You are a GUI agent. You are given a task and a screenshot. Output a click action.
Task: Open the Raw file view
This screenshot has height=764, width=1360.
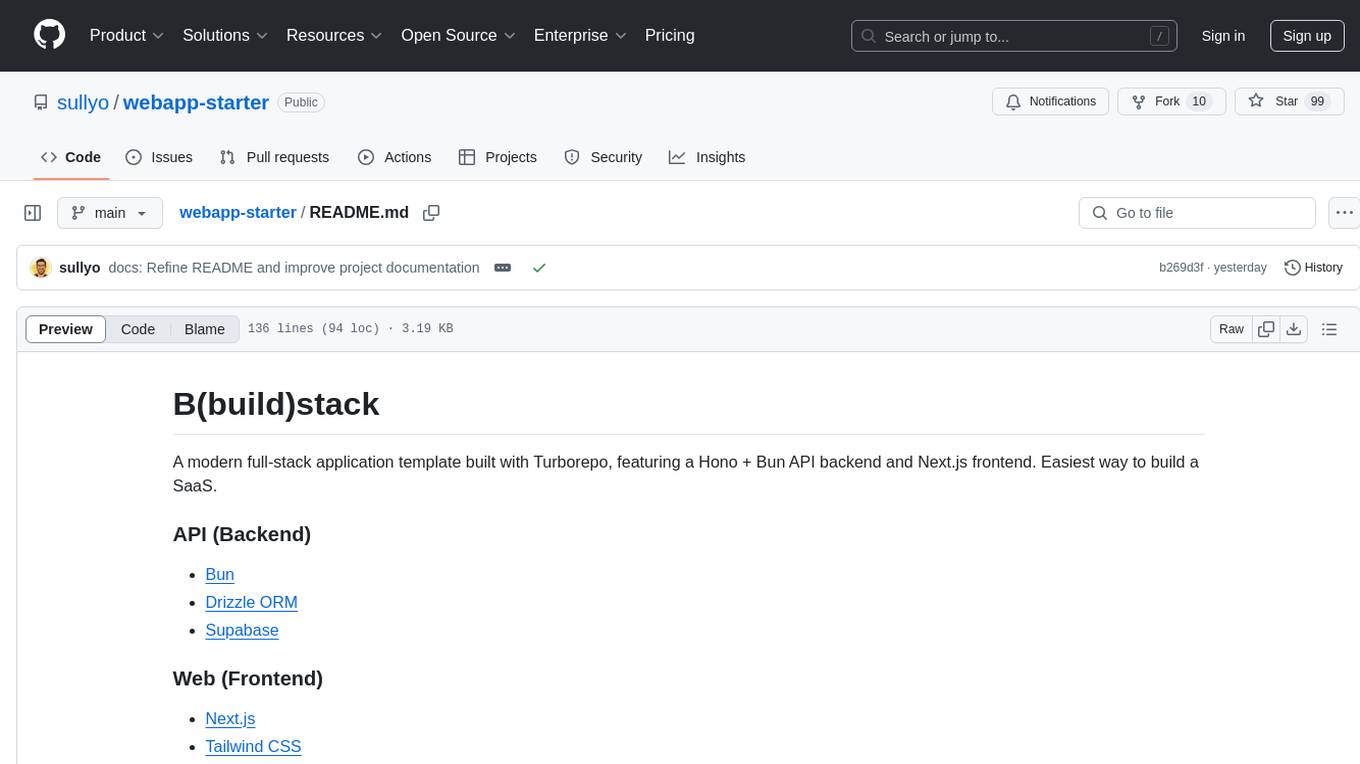click(1231, 329)
